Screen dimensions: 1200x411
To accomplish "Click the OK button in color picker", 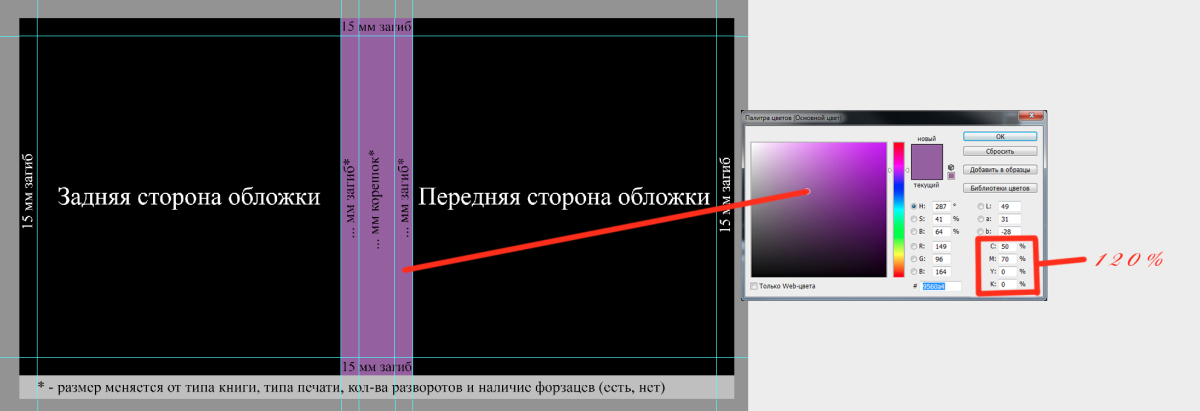I will coord(1000,136).
